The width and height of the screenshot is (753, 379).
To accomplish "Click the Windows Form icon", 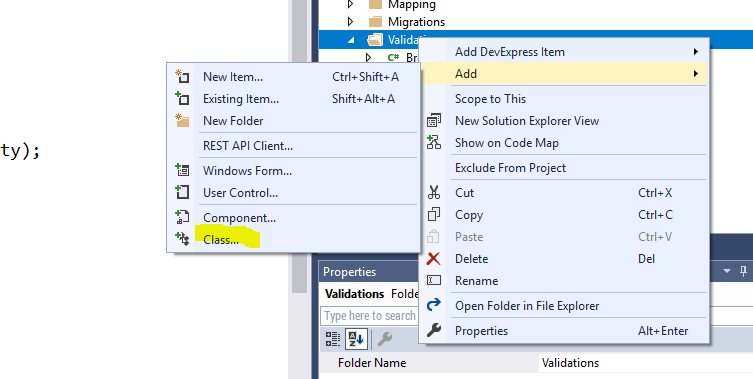I will (x=182, y=170).
